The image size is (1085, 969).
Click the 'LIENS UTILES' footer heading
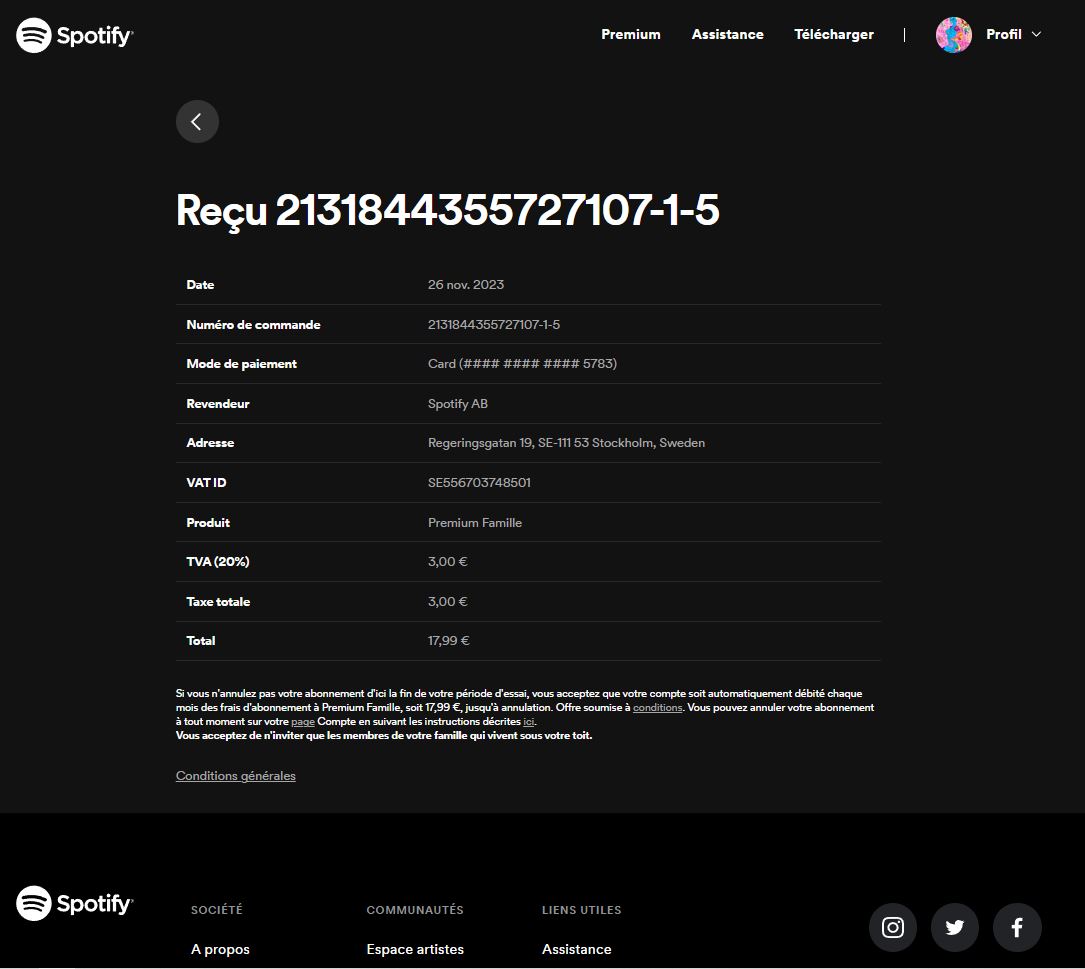[581, 909]
